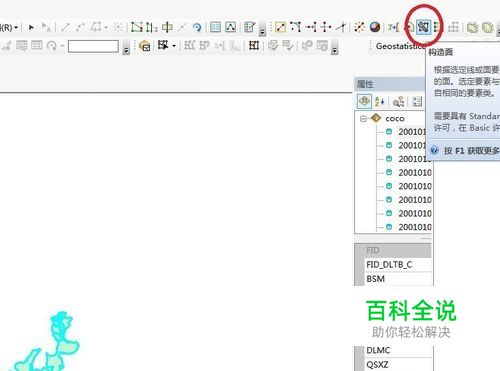Image resolution: width=500 pixels, height=371 pixels.
Task: Click inside the empty toolbar text box
Action: click(x=93, y=46)
